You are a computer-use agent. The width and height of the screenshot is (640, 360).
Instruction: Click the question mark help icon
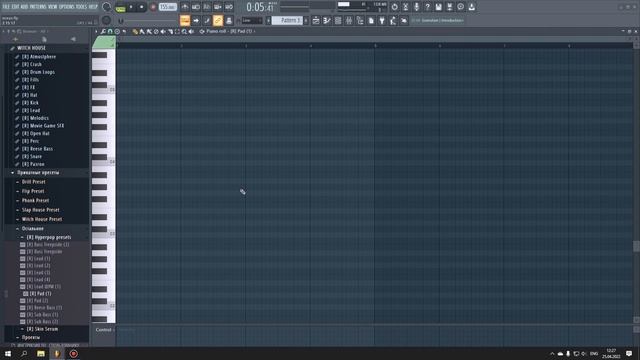pos(427,7)
